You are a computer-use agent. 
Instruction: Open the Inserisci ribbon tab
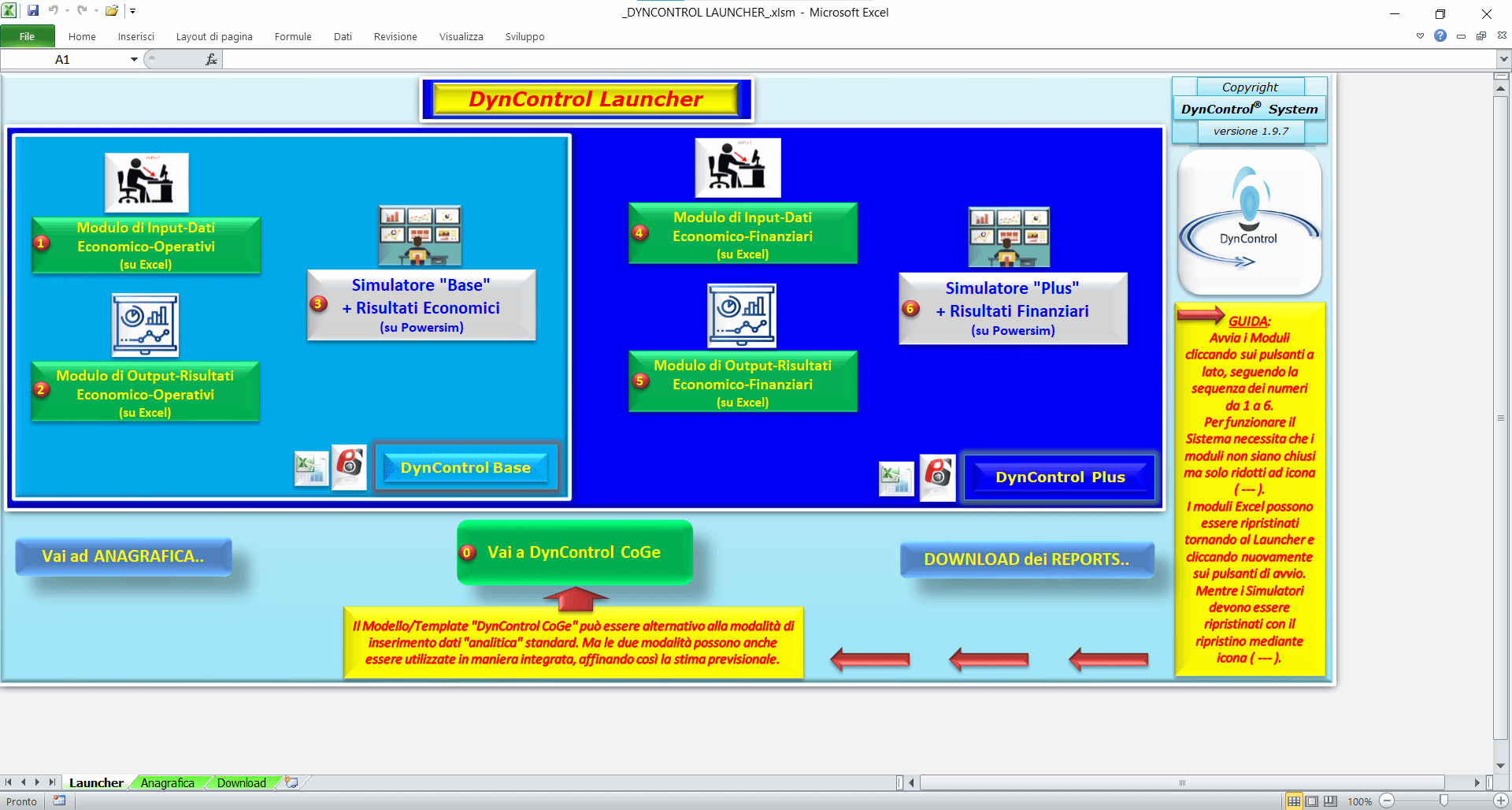136,36
